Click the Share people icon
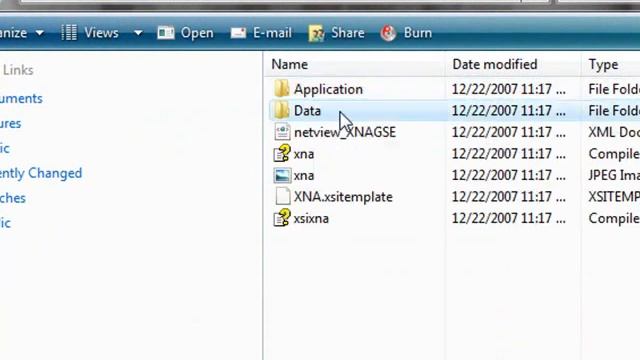The image size is (640, 360). [316, 33]
